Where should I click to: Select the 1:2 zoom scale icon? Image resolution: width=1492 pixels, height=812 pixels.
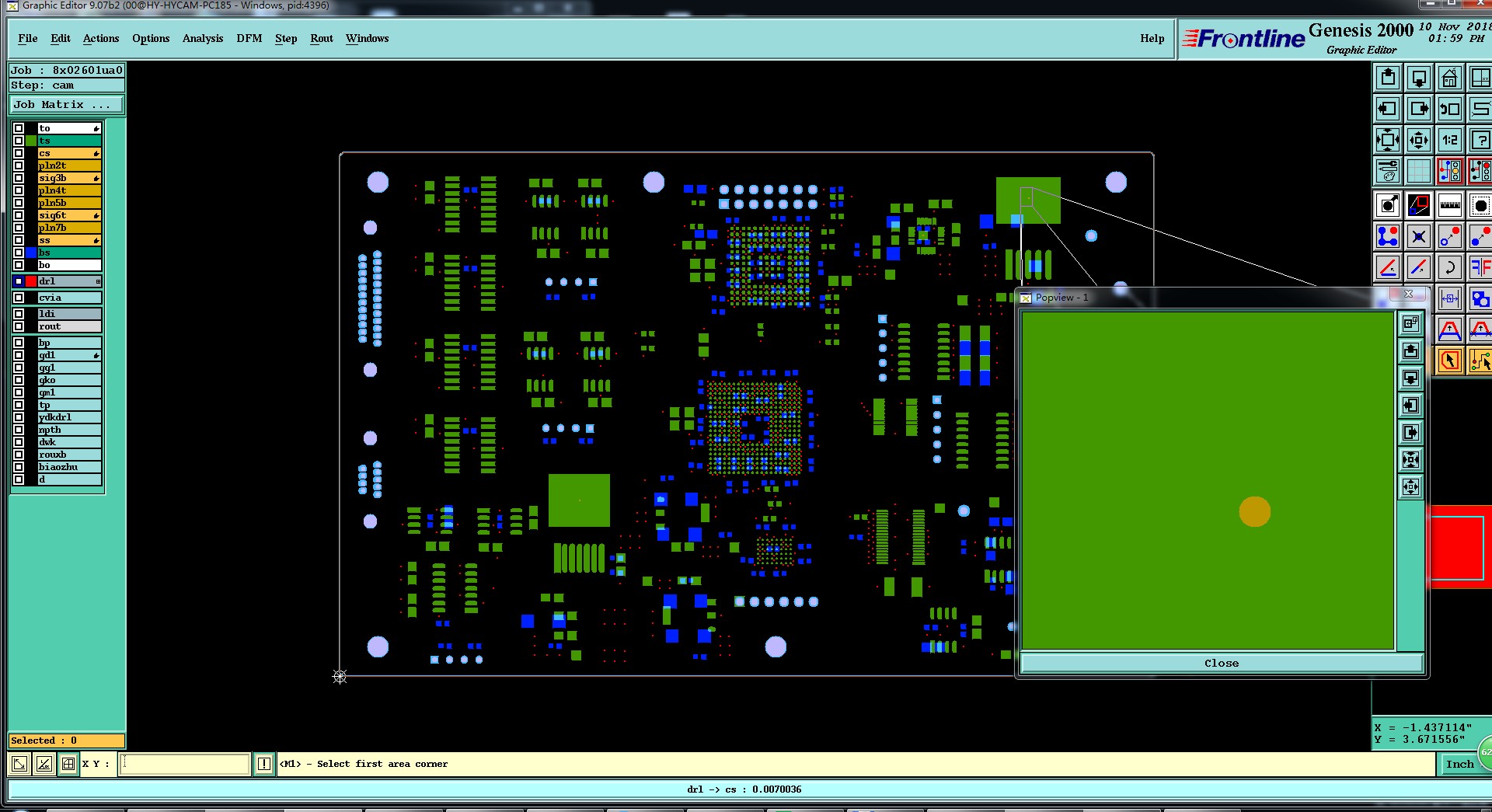click(1449, 140)
